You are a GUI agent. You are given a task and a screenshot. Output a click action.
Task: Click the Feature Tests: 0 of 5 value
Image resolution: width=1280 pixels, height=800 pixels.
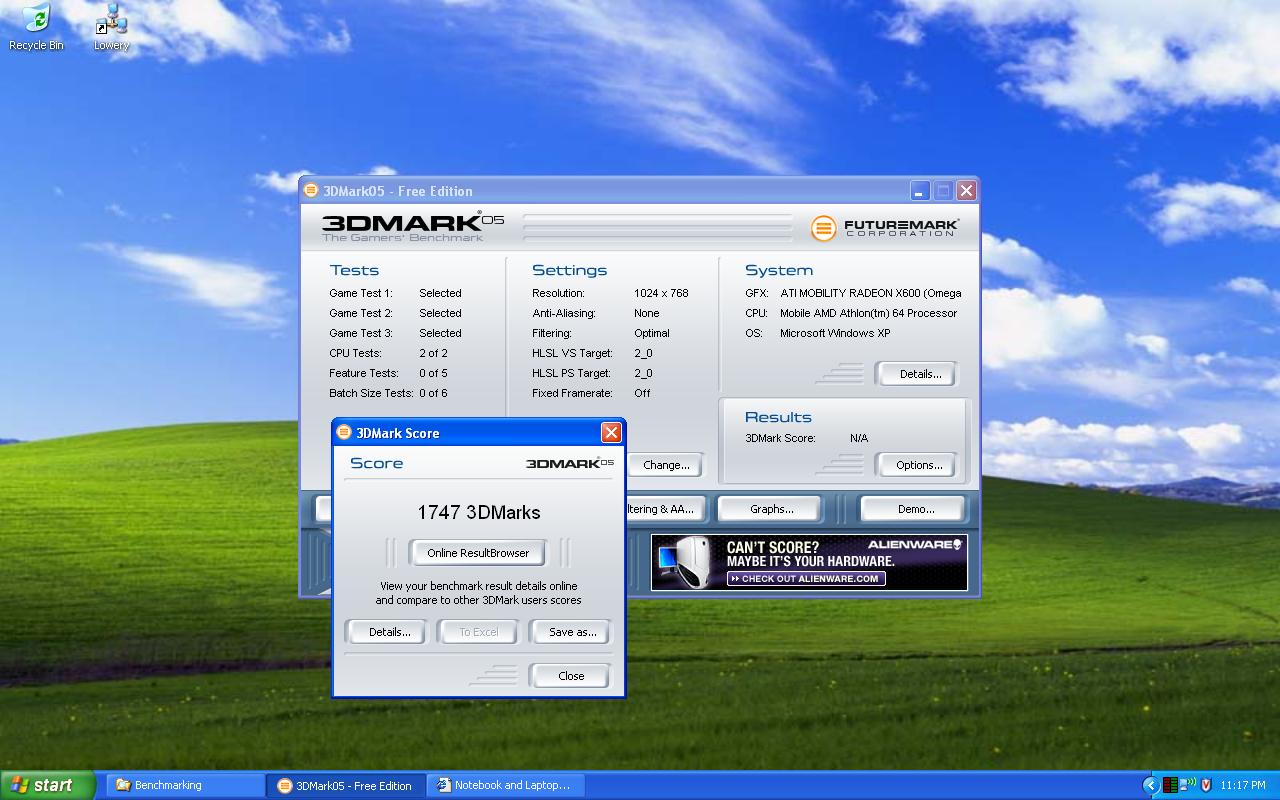(433, 373)
